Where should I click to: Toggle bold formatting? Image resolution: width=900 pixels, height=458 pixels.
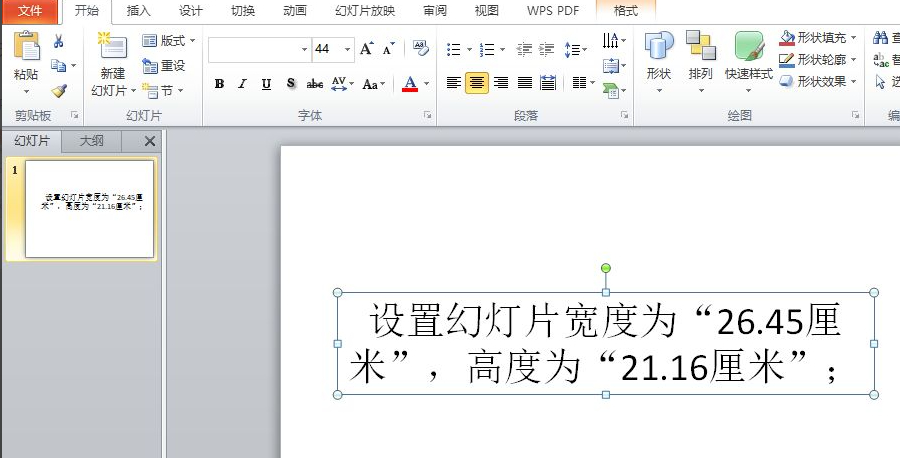point(219,84)
